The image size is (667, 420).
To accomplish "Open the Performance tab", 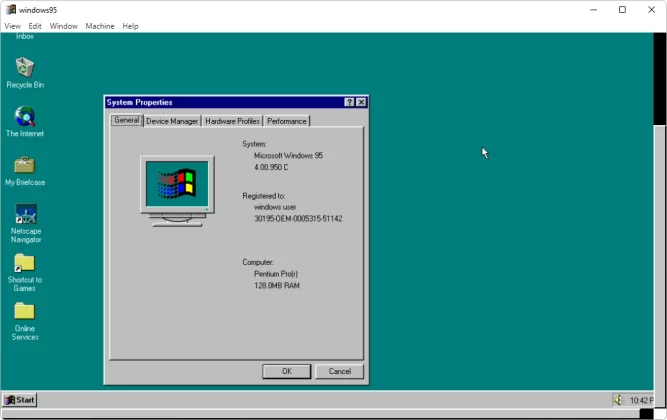I will coord(287,121).
